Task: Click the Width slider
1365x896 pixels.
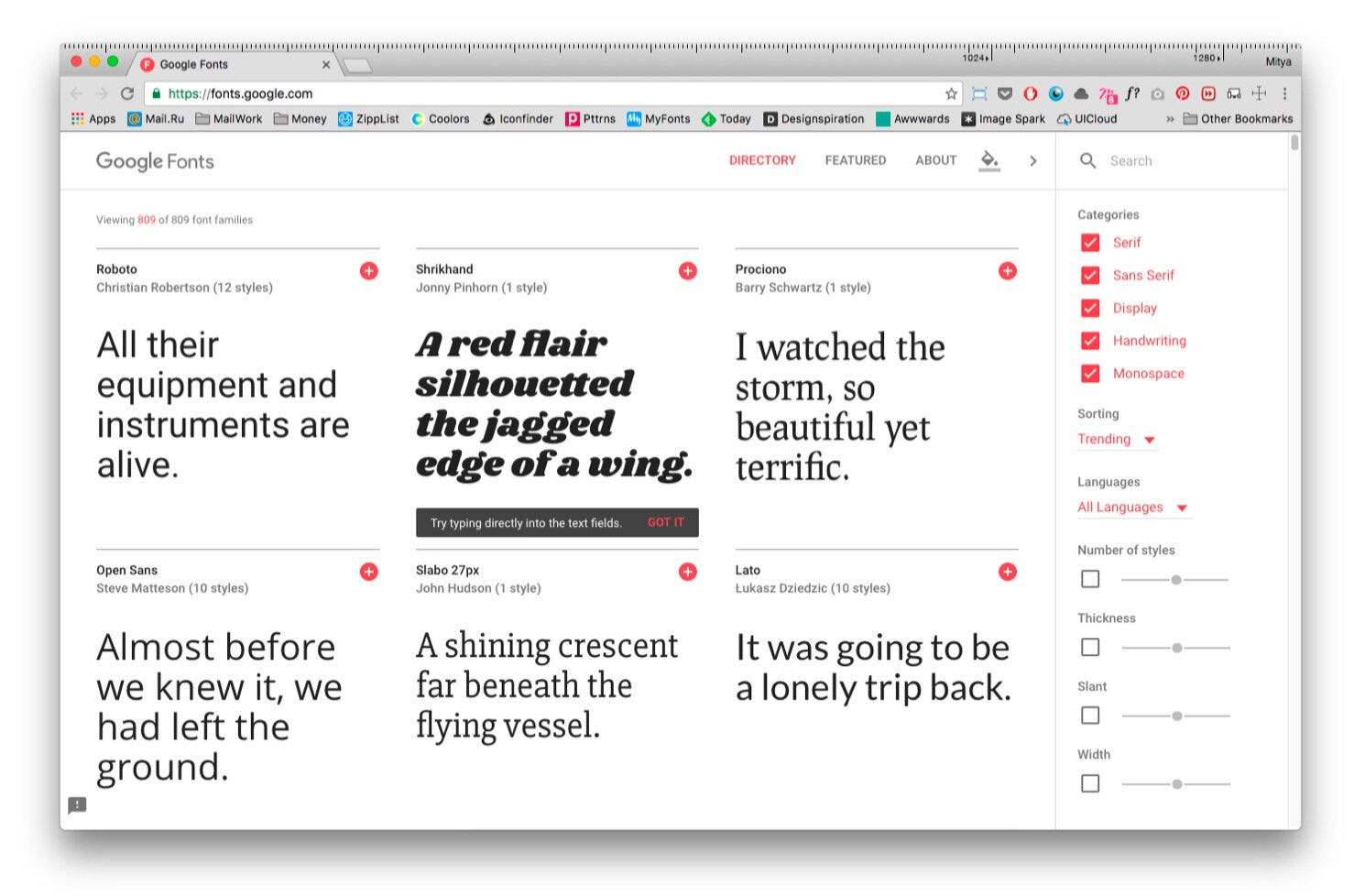Action: coord(1175,784)
